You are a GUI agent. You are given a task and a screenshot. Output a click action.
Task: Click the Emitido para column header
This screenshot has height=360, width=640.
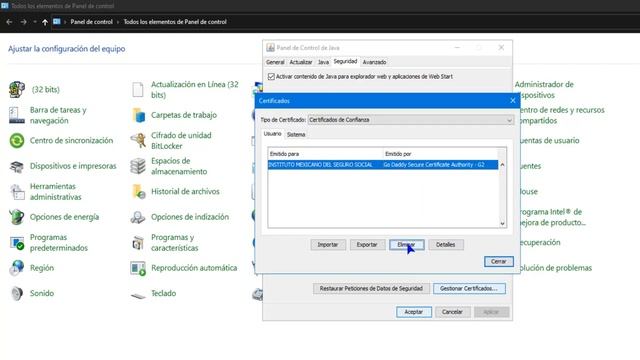pos(325,154)
